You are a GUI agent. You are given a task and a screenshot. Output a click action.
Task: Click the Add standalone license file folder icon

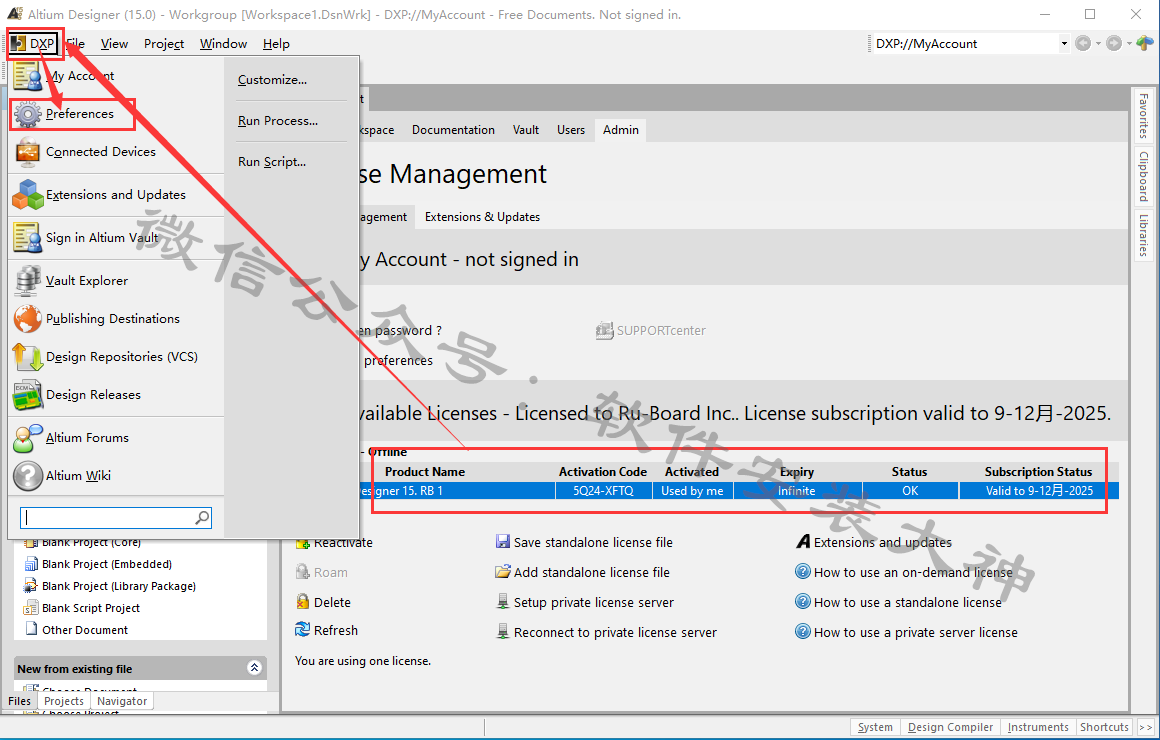[x=503, y=572]
